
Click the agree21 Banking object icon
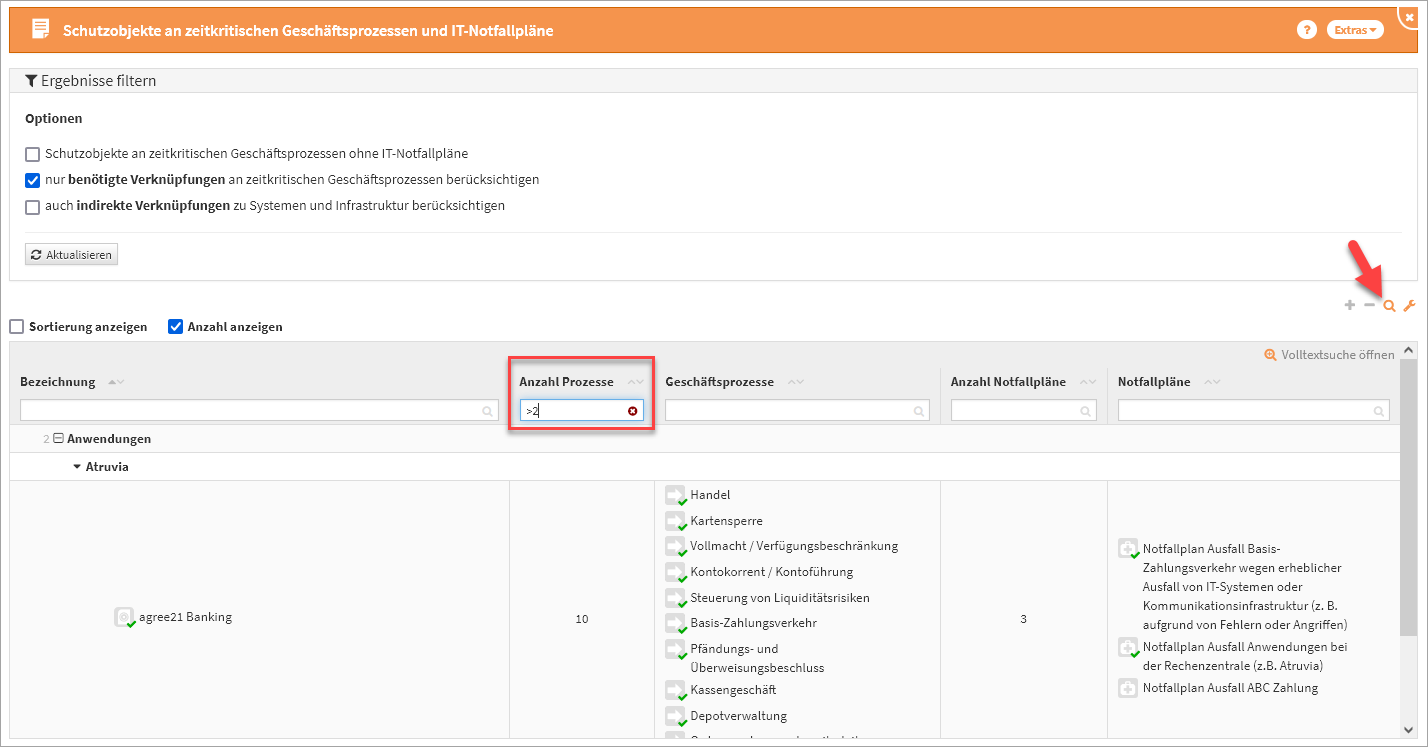(123, 617)
